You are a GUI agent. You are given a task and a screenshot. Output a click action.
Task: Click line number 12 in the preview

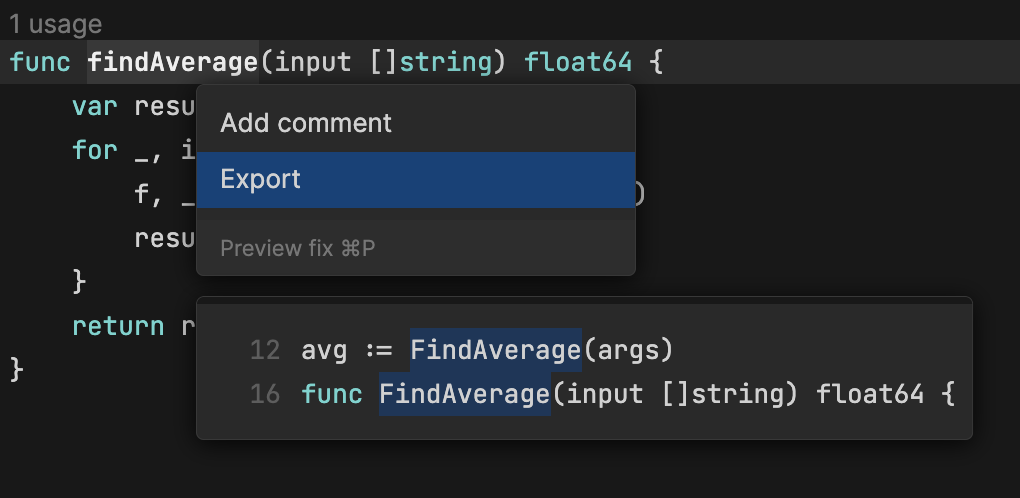[x=265, y=351]
